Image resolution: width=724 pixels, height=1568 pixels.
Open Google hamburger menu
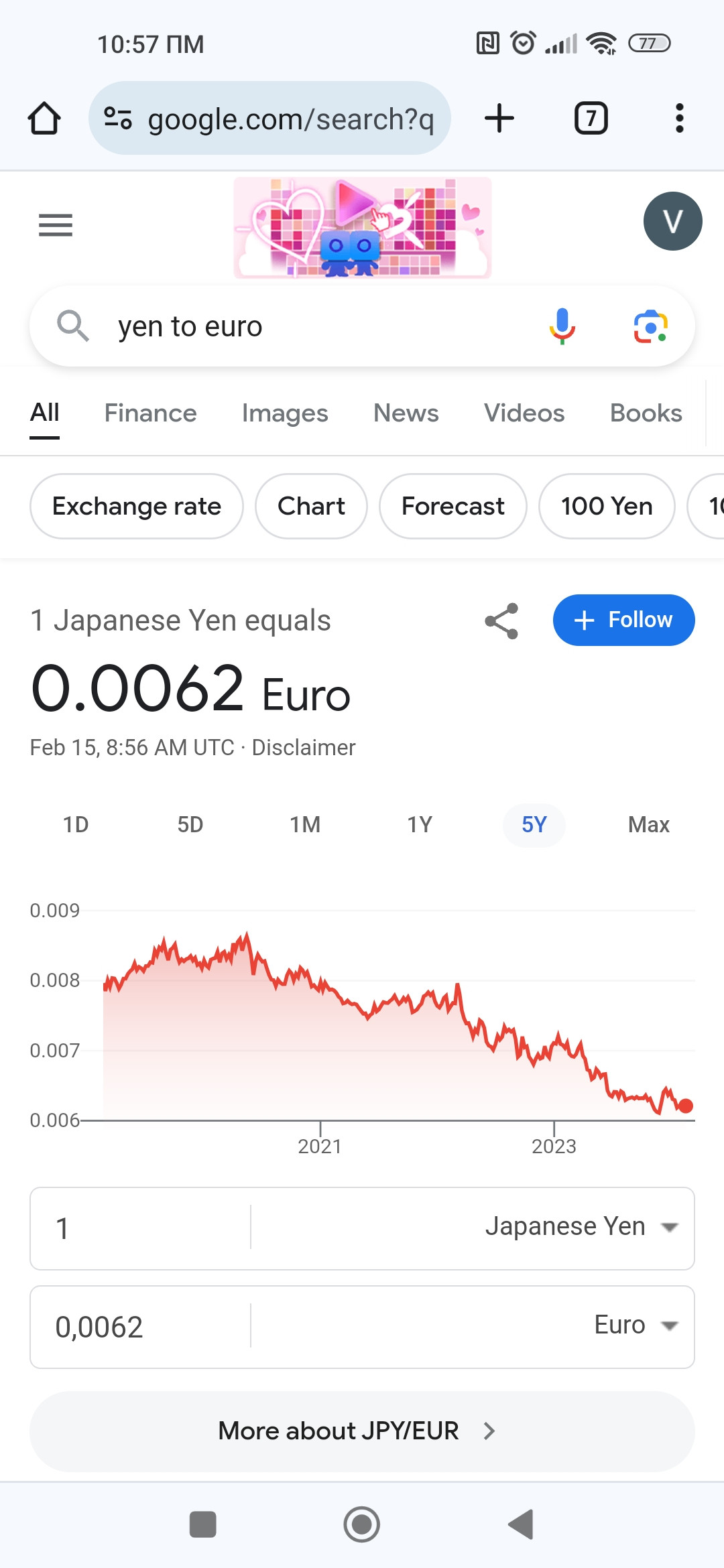tap(56, 225)
